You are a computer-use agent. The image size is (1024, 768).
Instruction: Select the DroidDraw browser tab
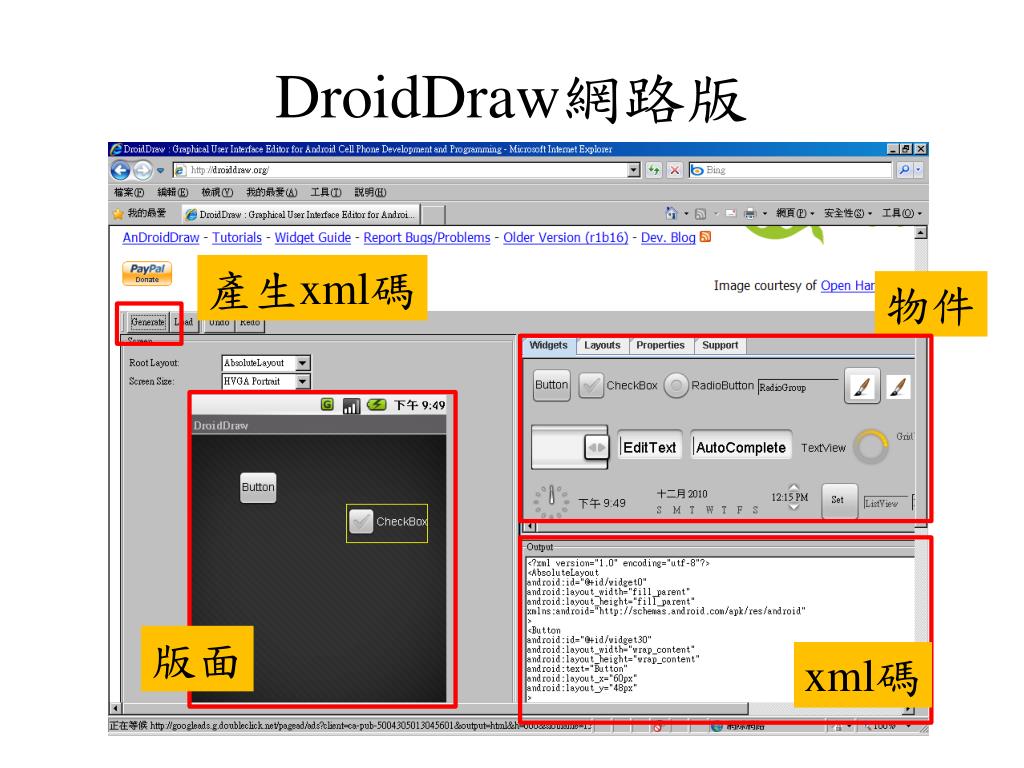300,214
